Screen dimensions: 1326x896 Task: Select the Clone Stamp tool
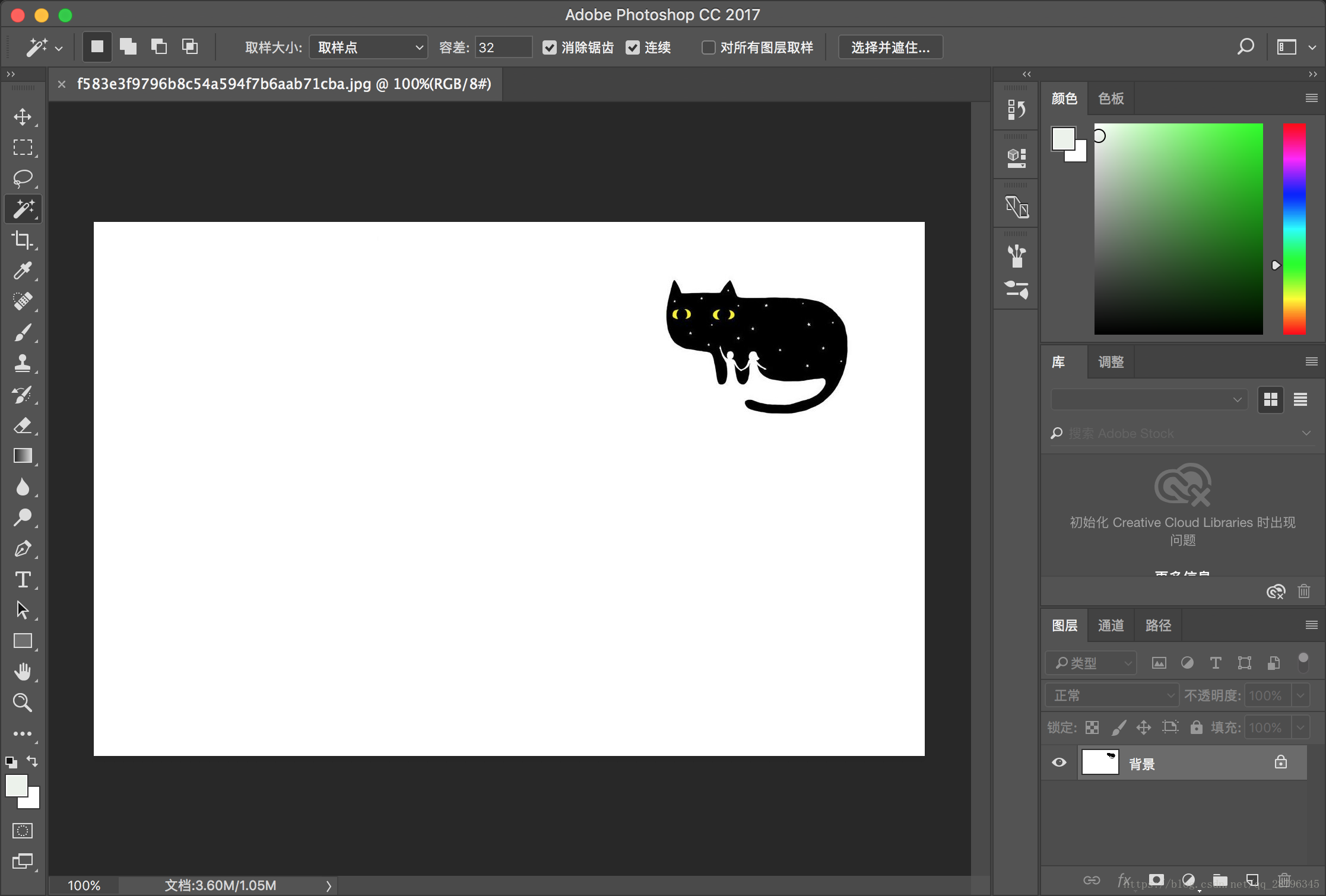[x=23, y=363]
